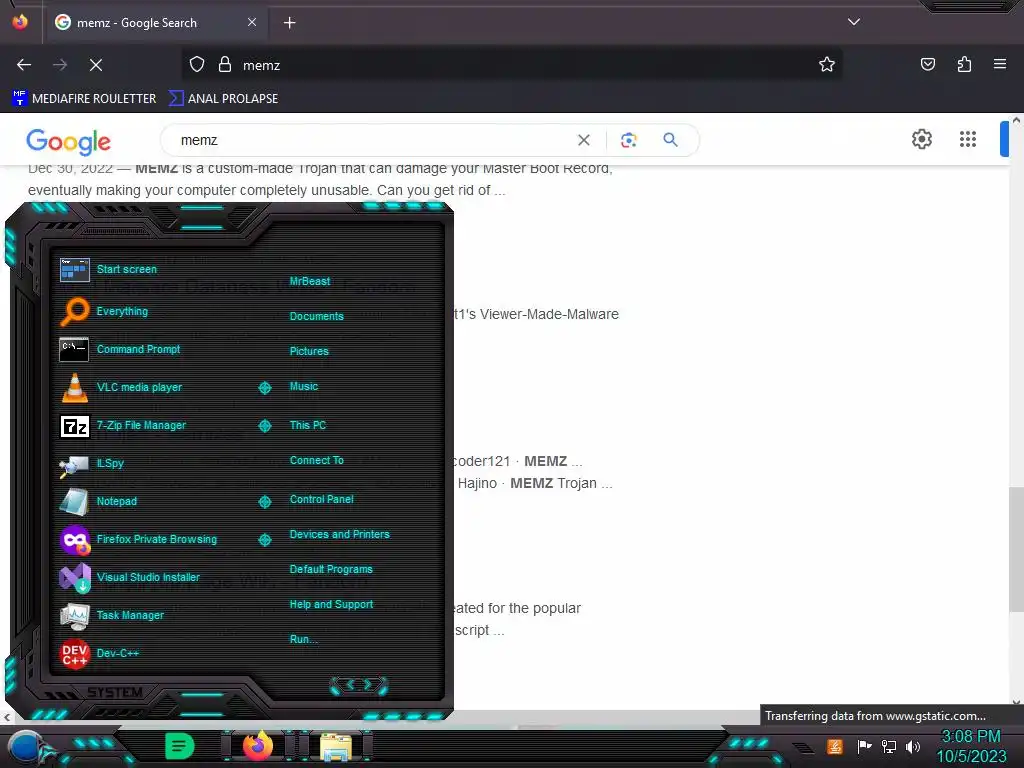Viewport: 1024px width, 768px height.
Task: Open the Firefox View pinned button
Action: pyautogui.click(x=20, y=22)
